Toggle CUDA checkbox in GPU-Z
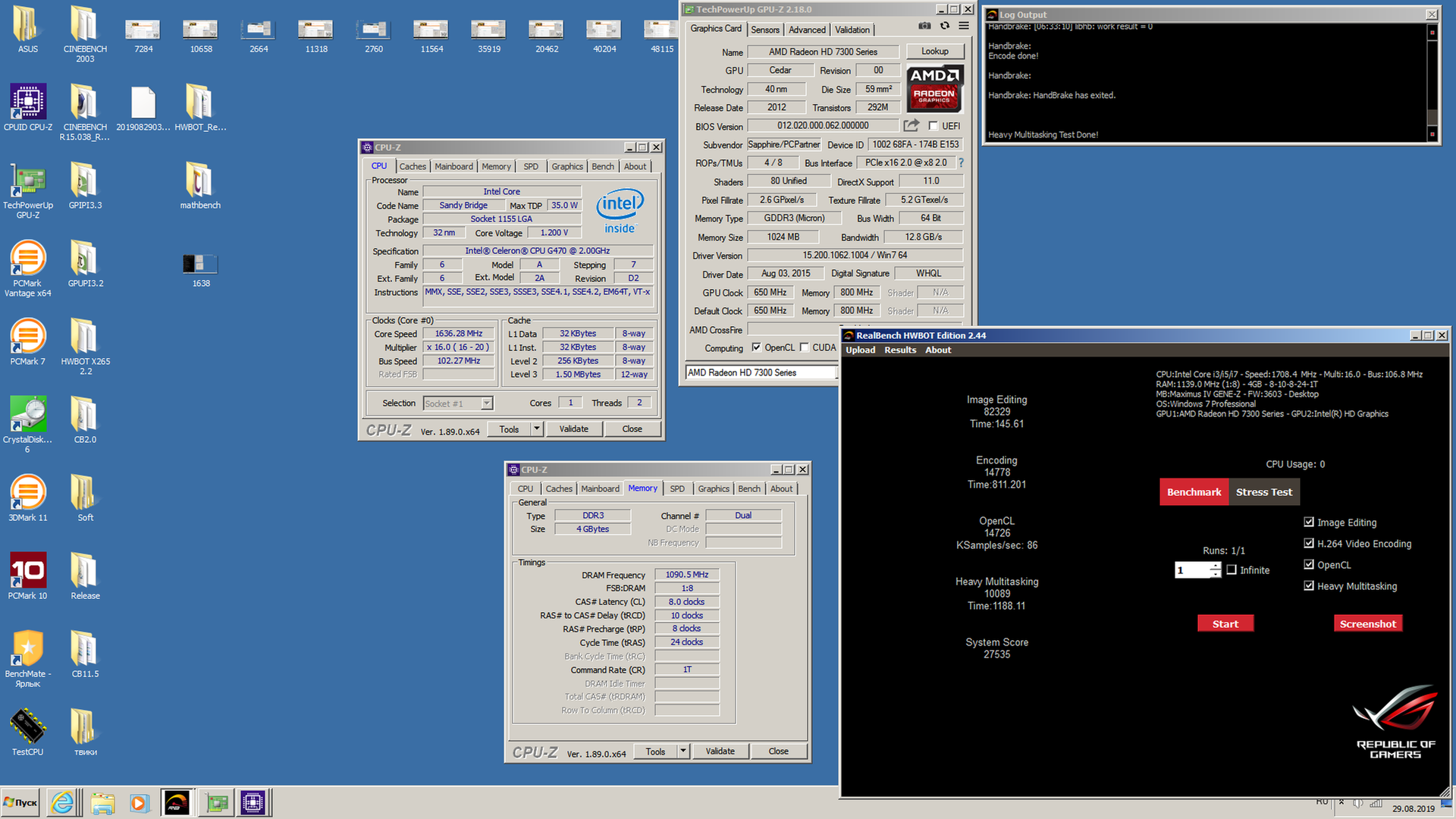This screenshot has height=819, width=1456. [804, 348]
